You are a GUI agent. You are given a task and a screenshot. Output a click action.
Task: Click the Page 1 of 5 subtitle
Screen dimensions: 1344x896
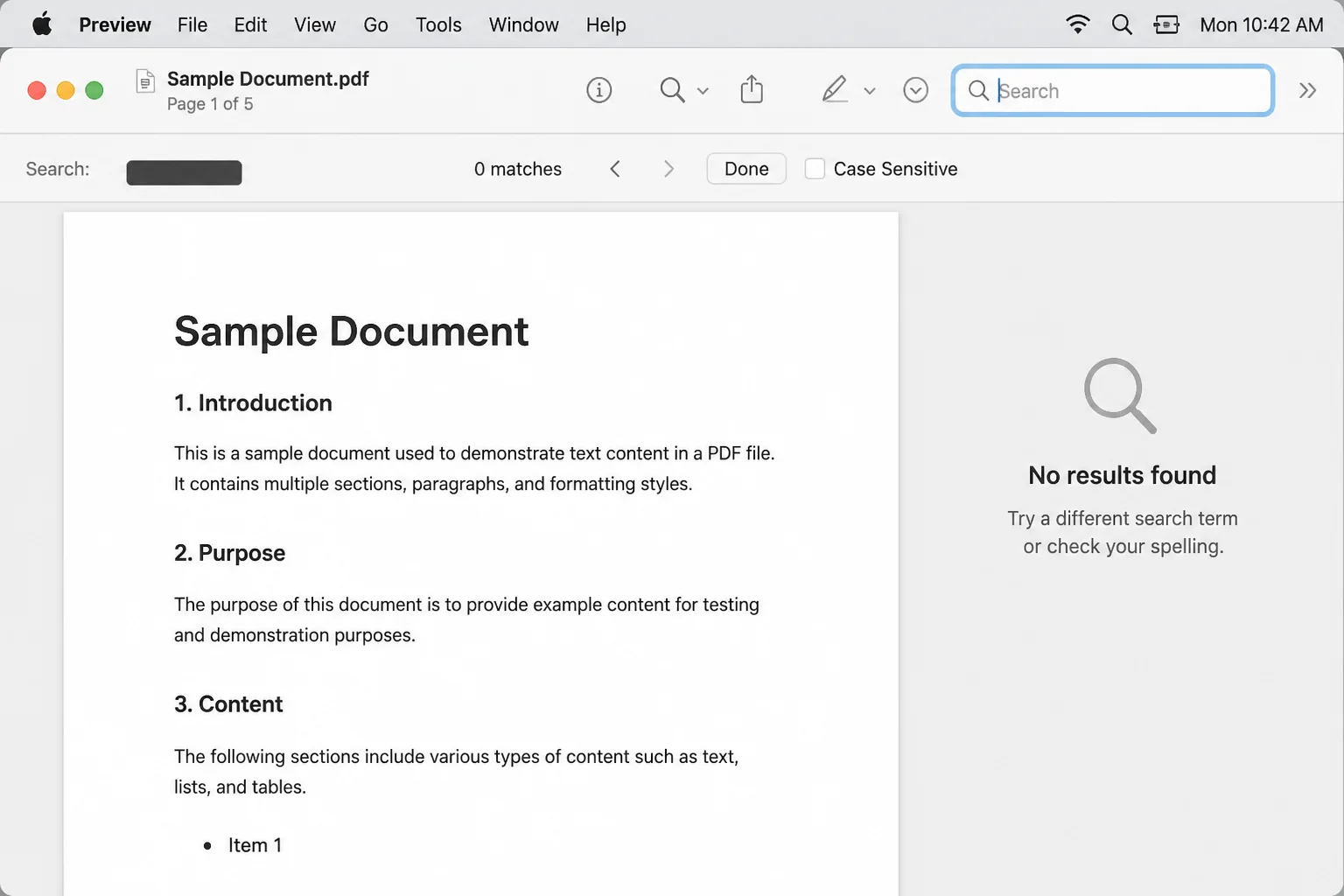point(210,104)
